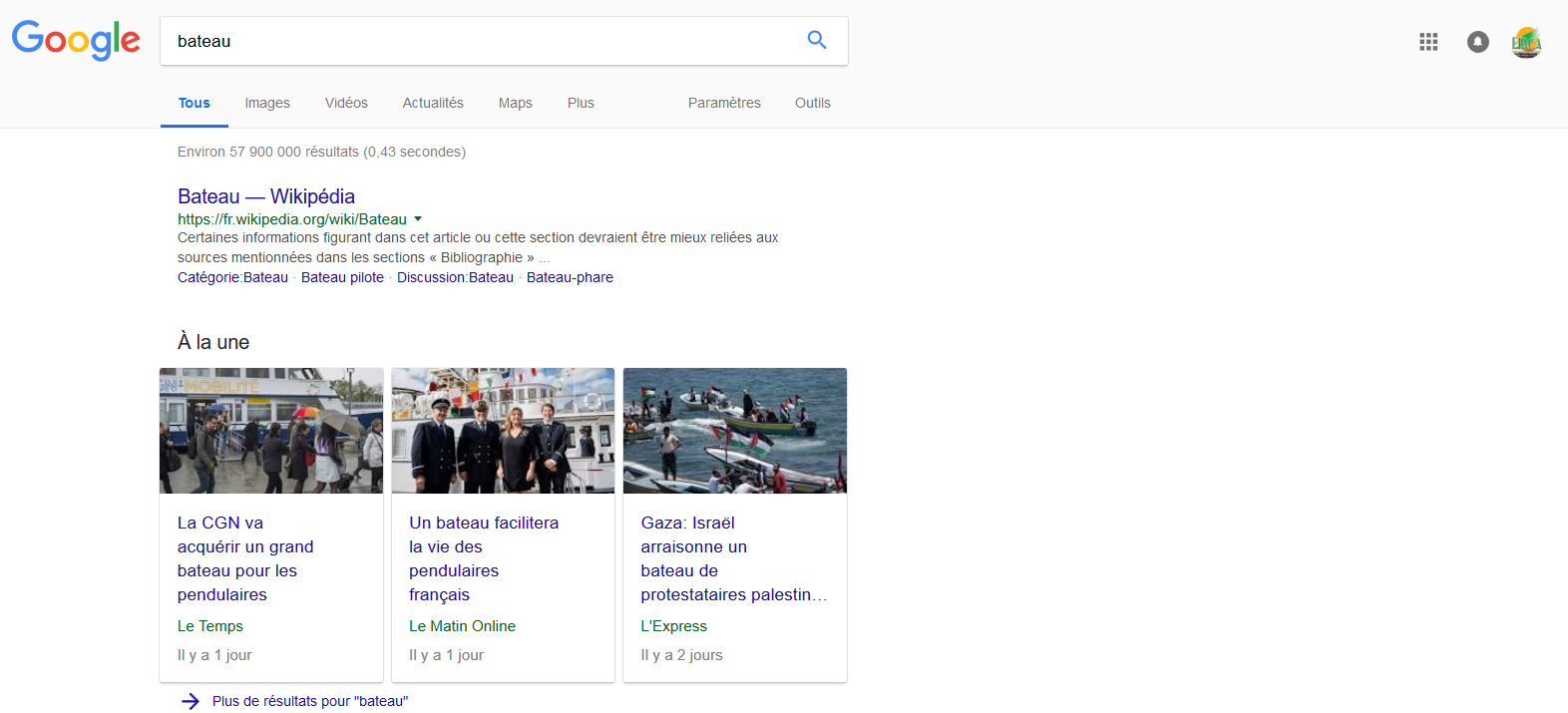The height and width of the screenshot is (713, 1568).
Task: Click the Wikipedia result snippet text
Action: (x=478, y=247)
